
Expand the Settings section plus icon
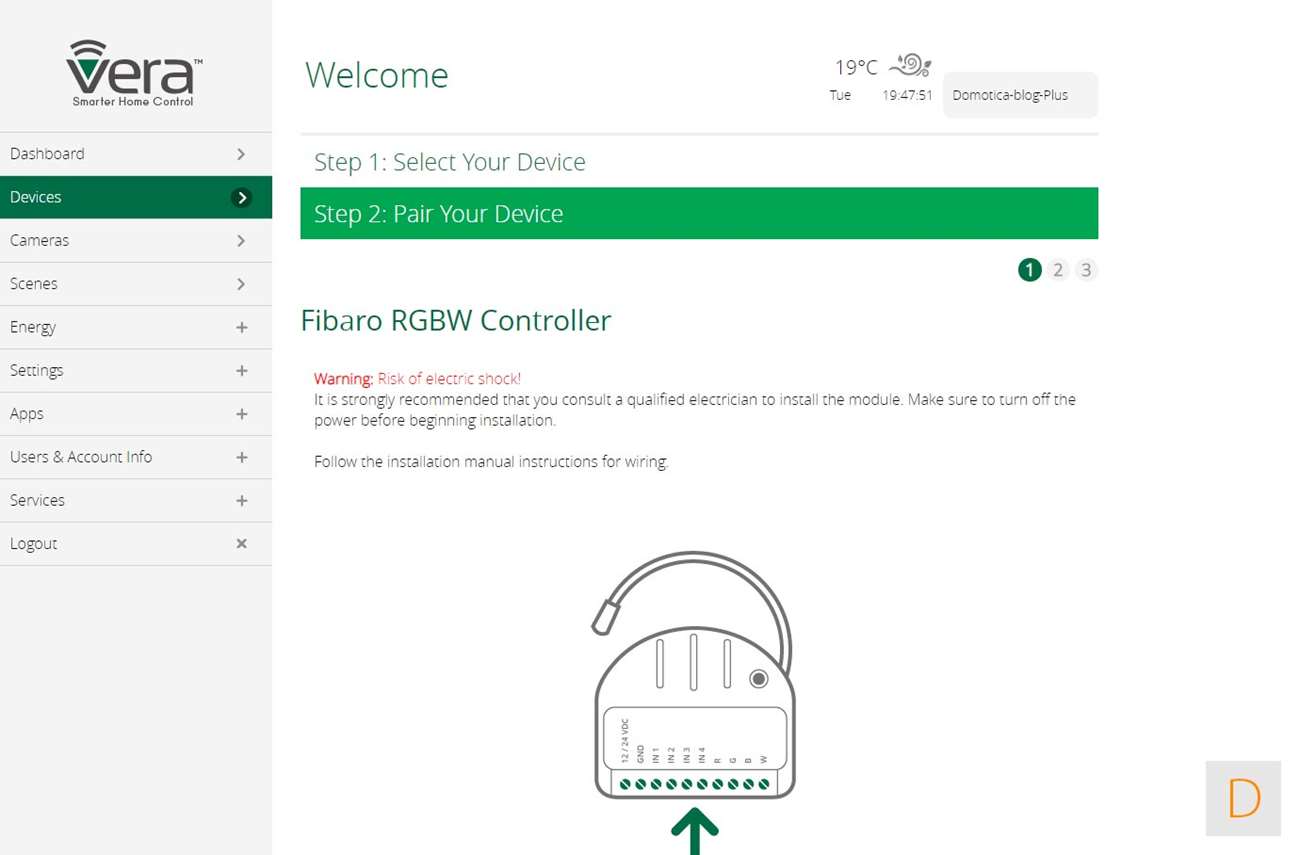click(241, 371)
